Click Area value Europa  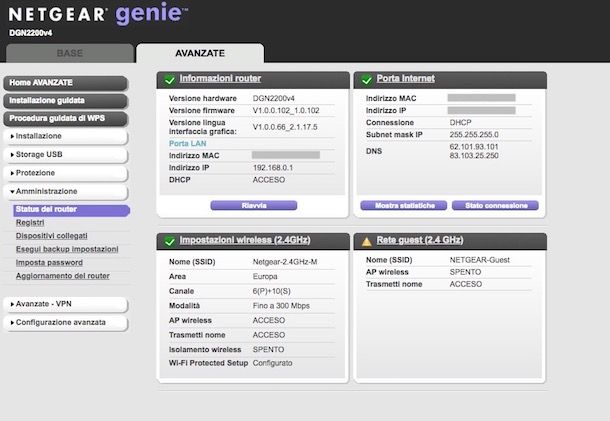265,277
